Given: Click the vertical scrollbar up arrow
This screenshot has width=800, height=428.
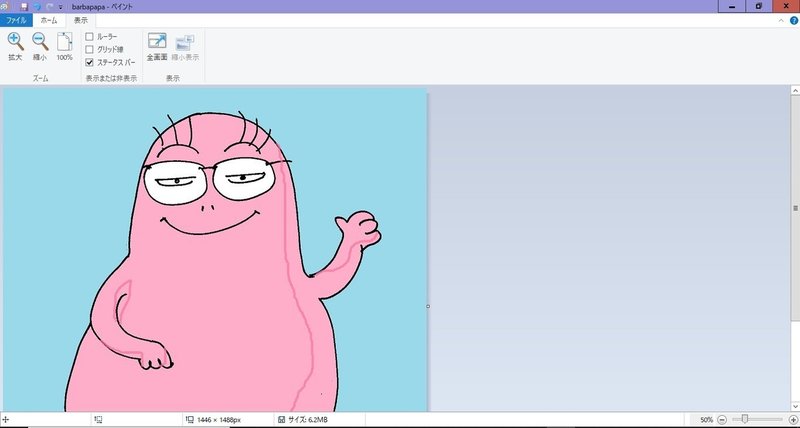Looking at the screenshot, I should click(795, 90).
